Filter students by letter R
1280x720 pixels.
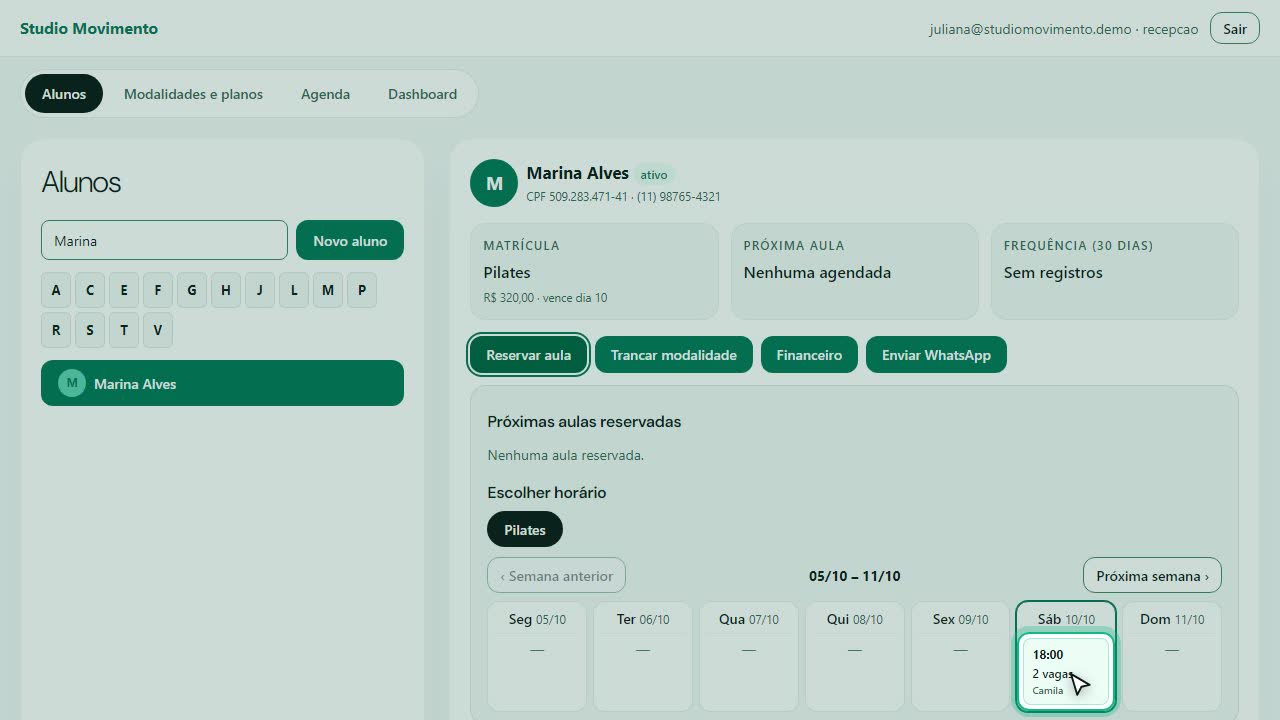(56, 330)
